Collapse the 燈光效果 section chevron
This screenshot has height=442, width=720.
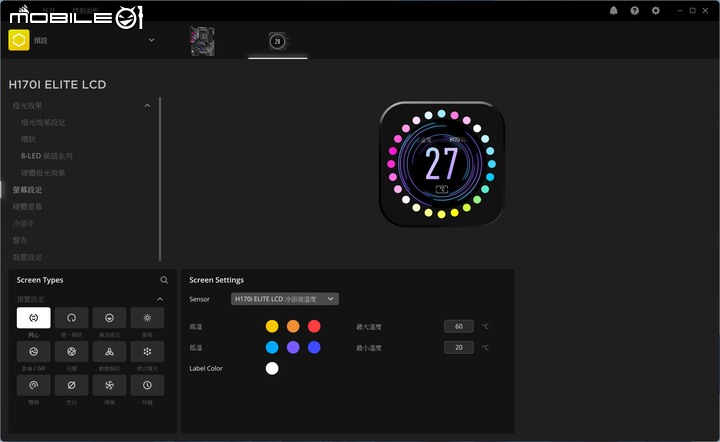point(147,106)
